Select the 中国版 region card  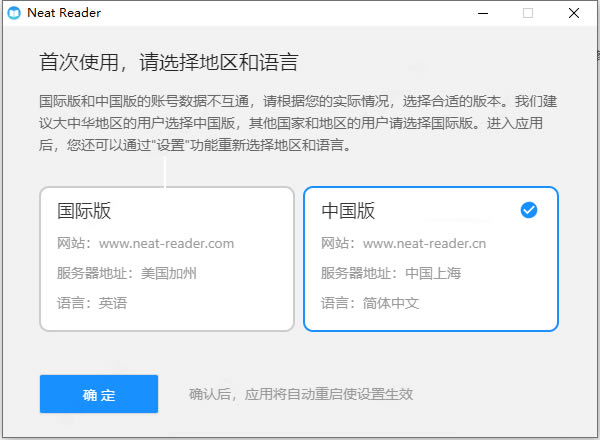coord(431,259)
